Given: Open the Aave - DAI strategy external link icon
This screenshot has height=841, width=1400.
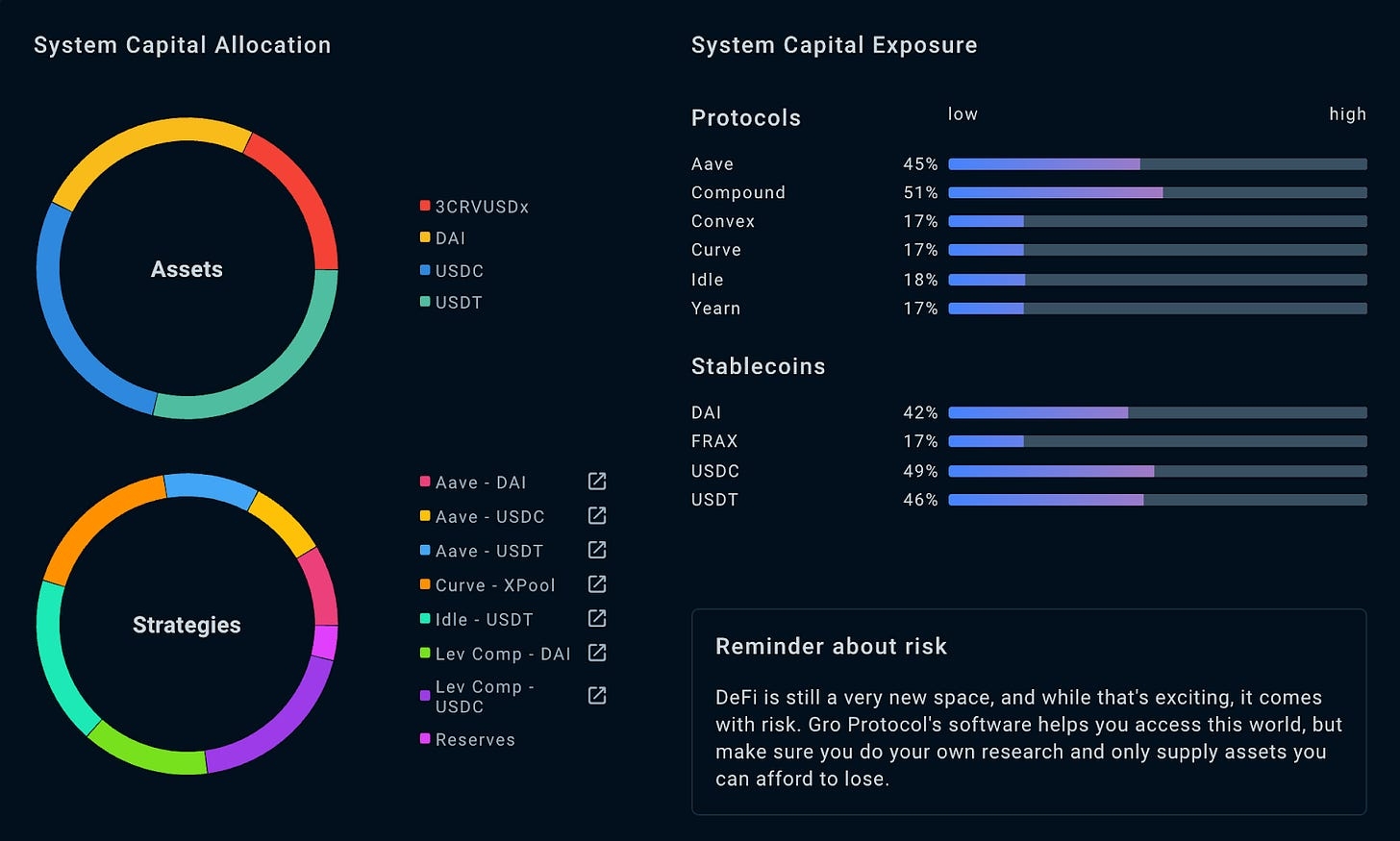Looking at the screenshot, I should (597, 482).
